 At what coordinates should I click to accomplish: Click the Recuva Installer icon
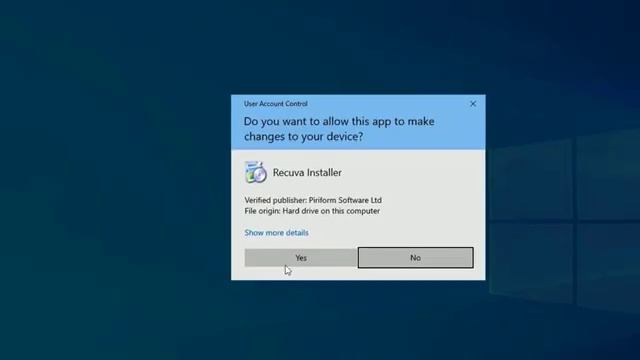coord(256,172)
